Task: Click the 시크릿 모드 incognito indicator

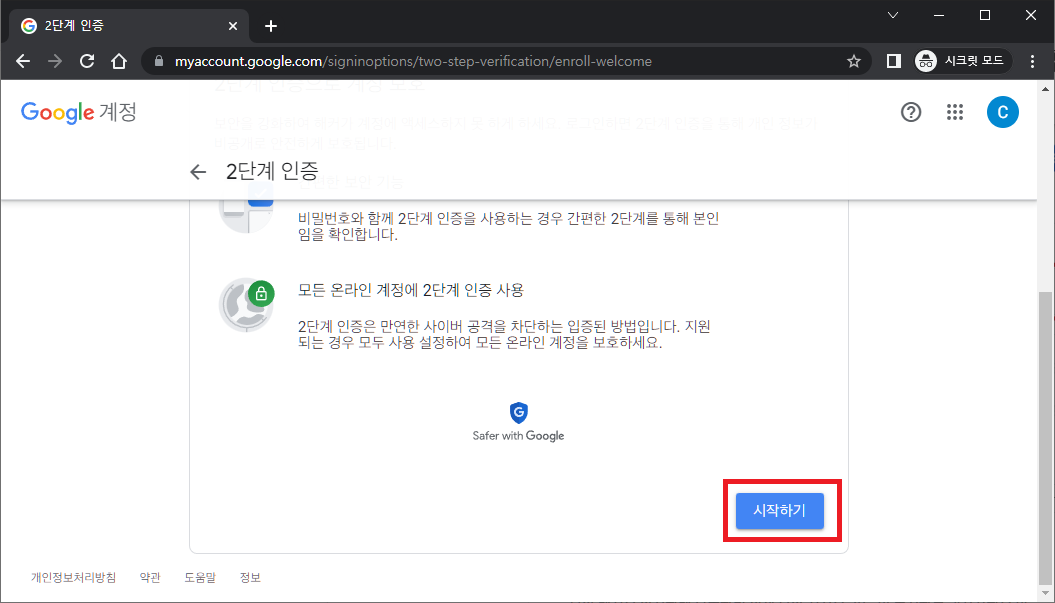Action: [x=963, y=61]
